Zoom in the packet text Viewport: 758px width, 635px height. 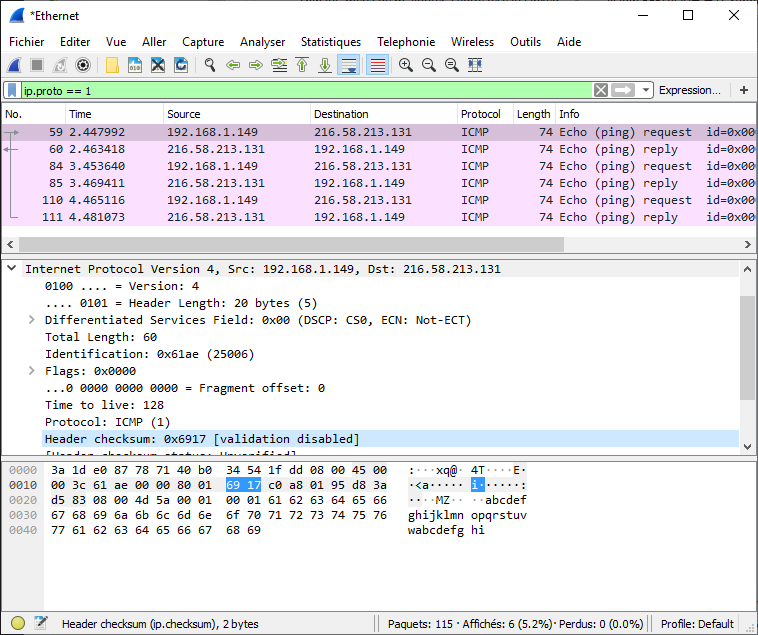[406, 65]
